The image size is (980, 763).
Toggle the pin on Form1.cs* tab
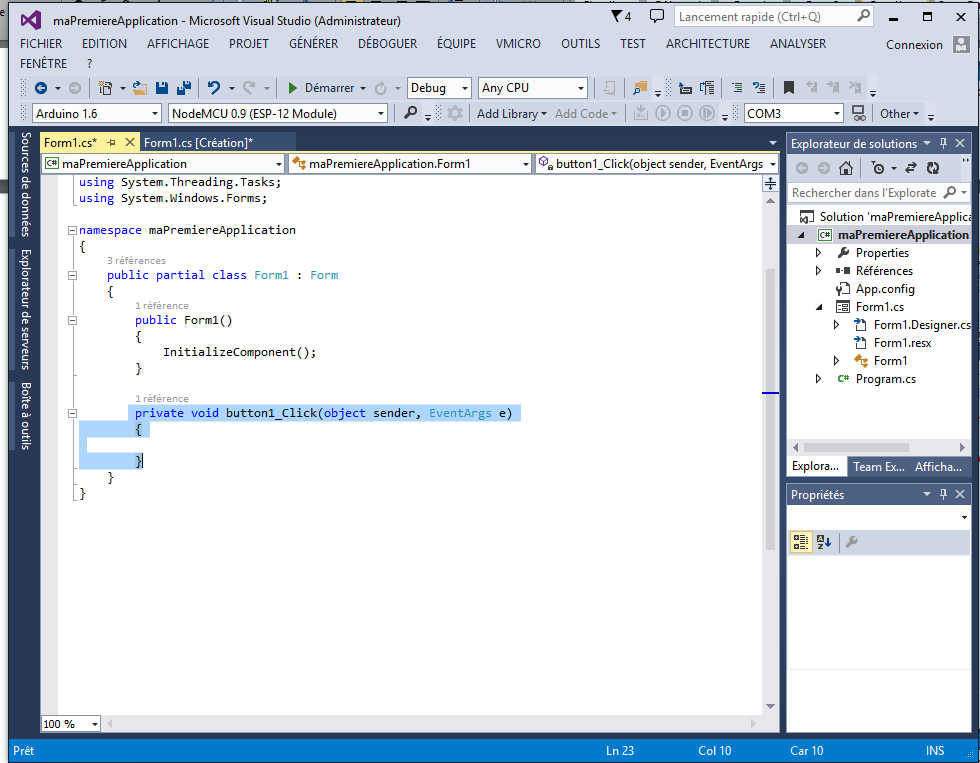tap(111, 142)
